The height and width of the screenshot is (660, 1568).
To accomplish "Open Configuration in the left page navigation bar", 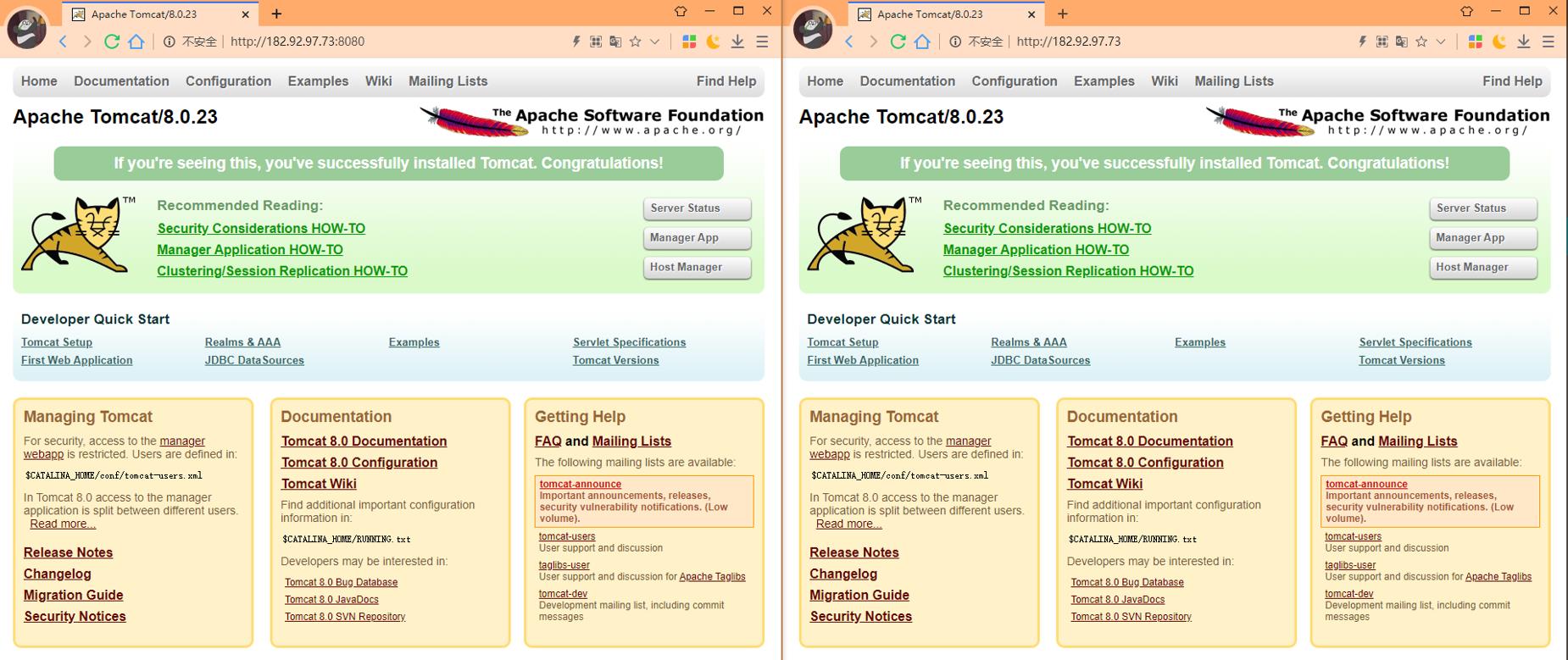I will tap(228, 81).
